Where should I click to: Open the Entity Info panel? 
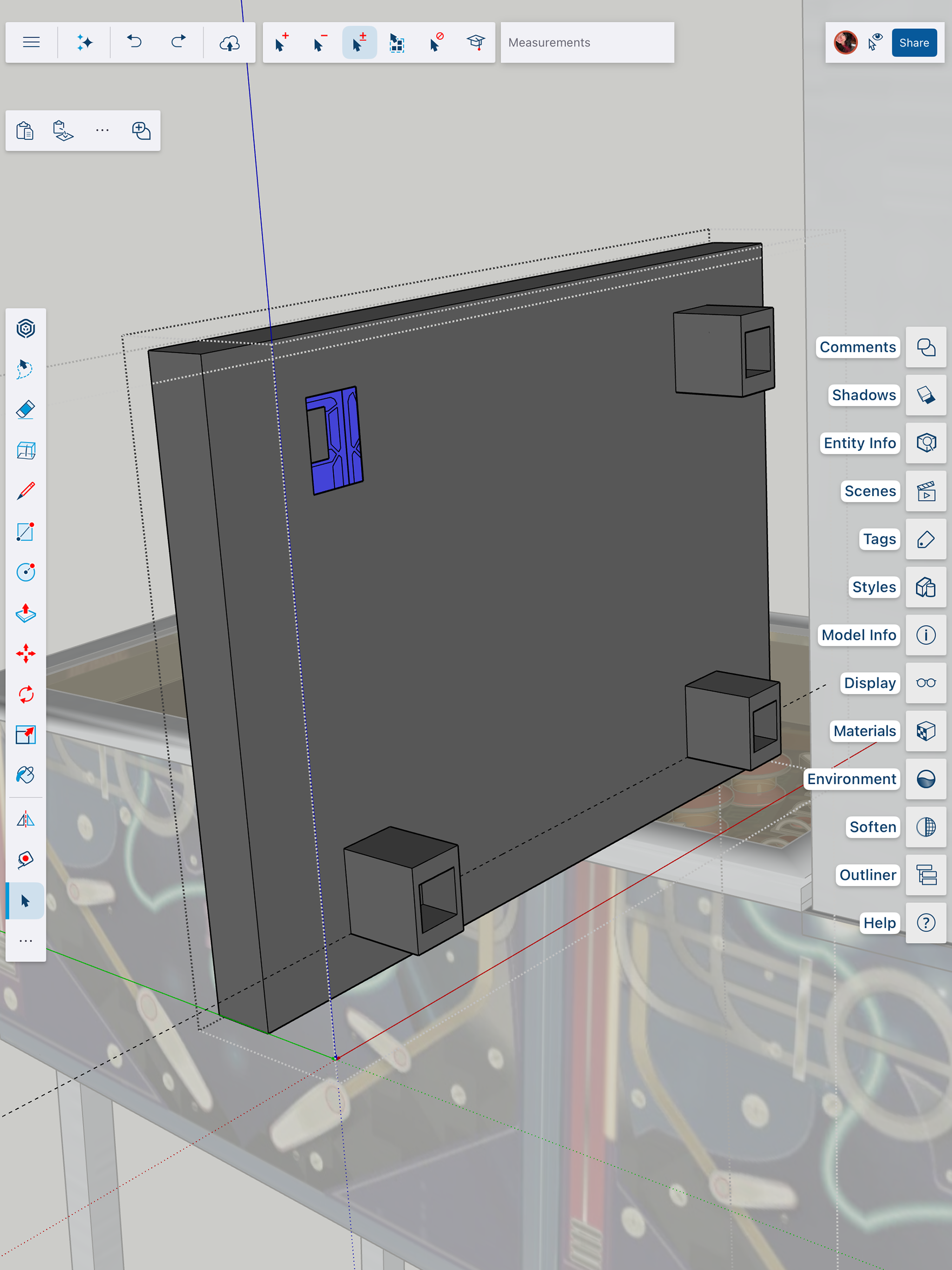(x=926, y=443)
